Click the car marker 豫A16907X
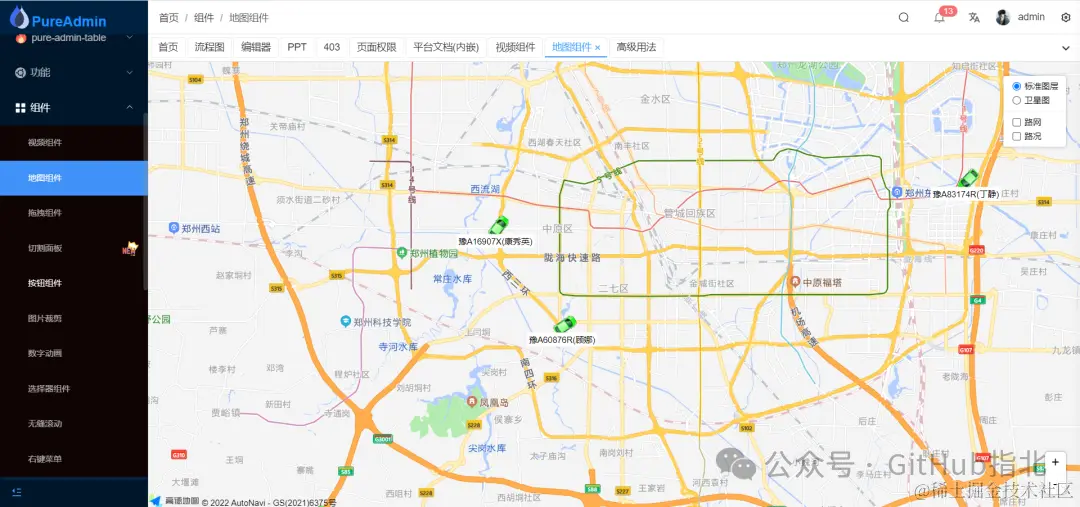 pyautogui.click(x=499, y=225)
